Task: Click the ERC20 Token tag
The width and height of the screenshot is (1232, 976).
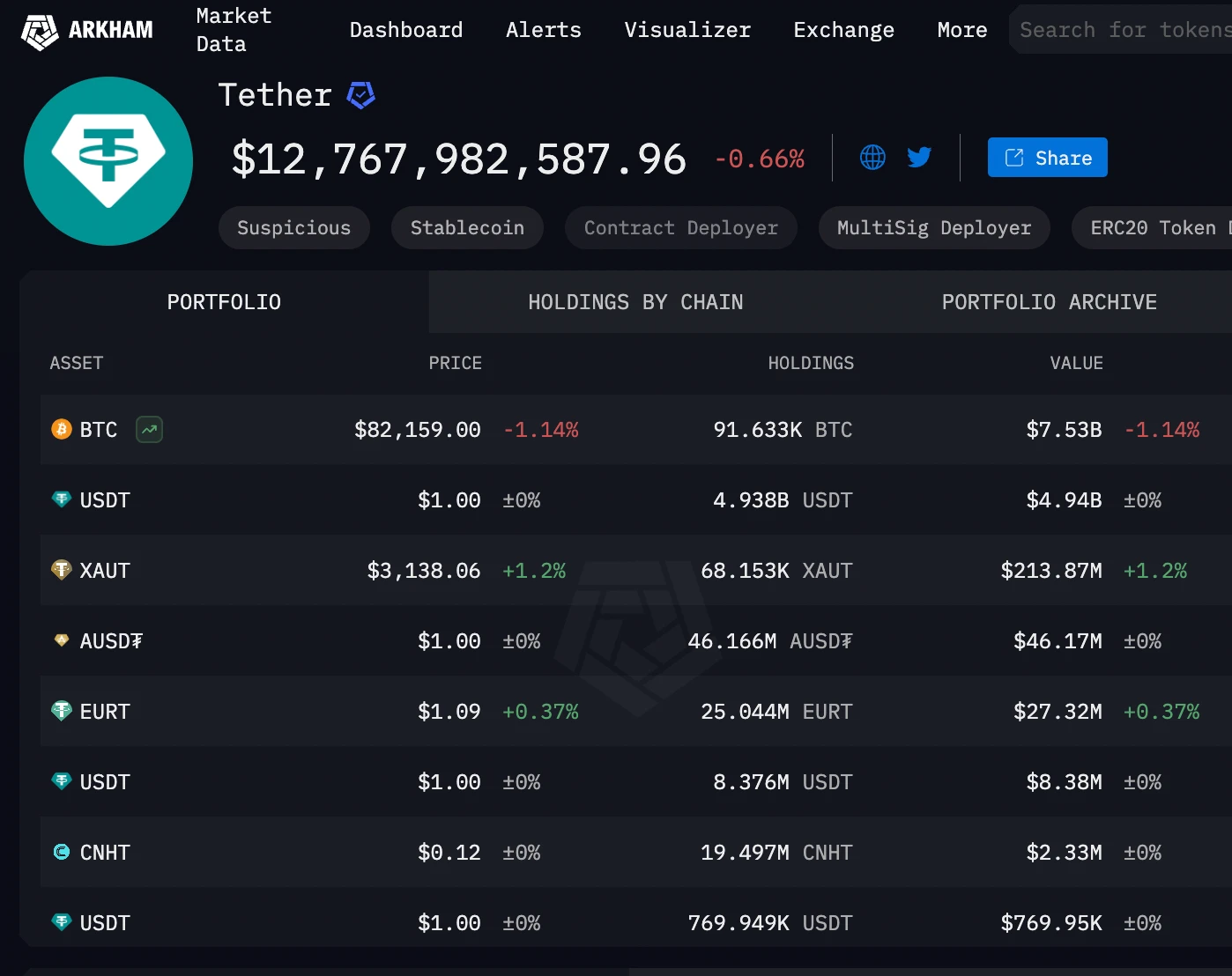Action: [x=1152, y=228]
